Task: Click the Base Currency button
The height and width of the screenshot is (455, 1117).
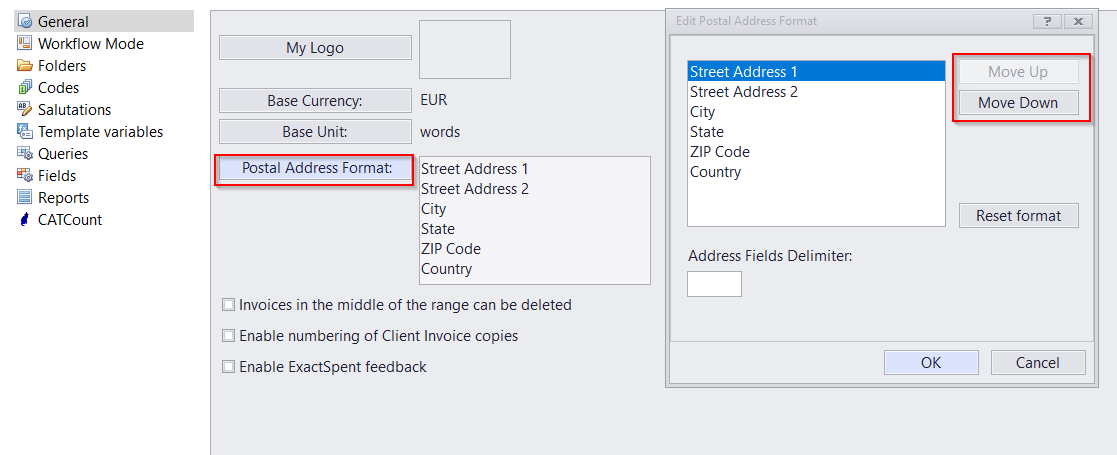Action: click(316, 100)
